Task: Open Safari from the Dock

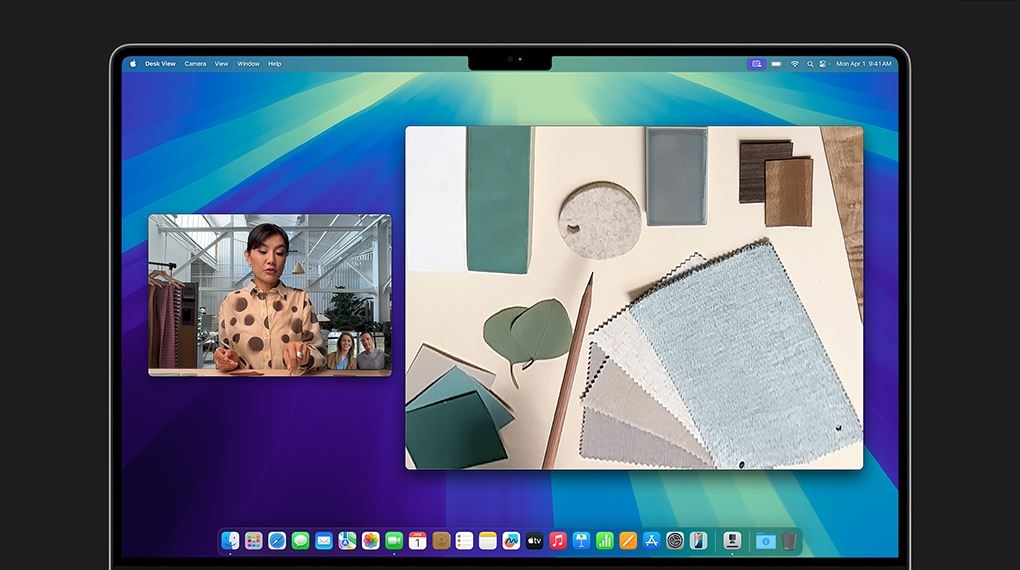Action: 277,541
